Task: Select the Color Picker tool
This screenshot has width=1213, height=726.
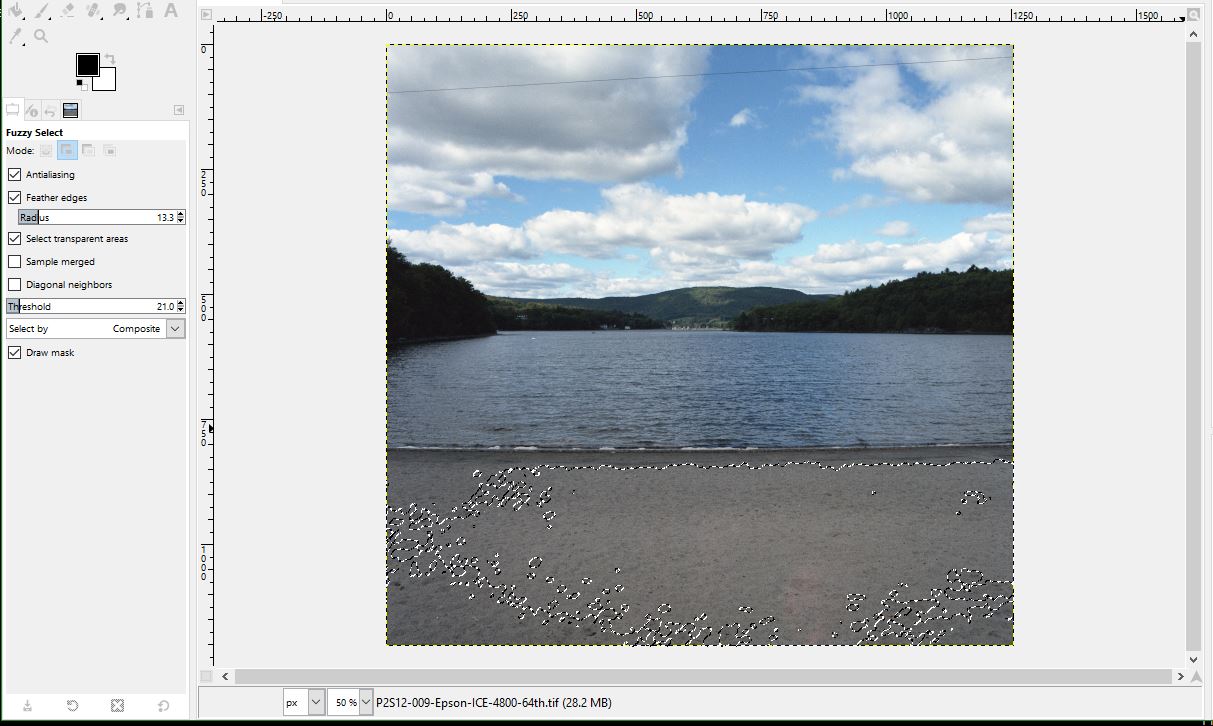Action: [x=16, y=36]
